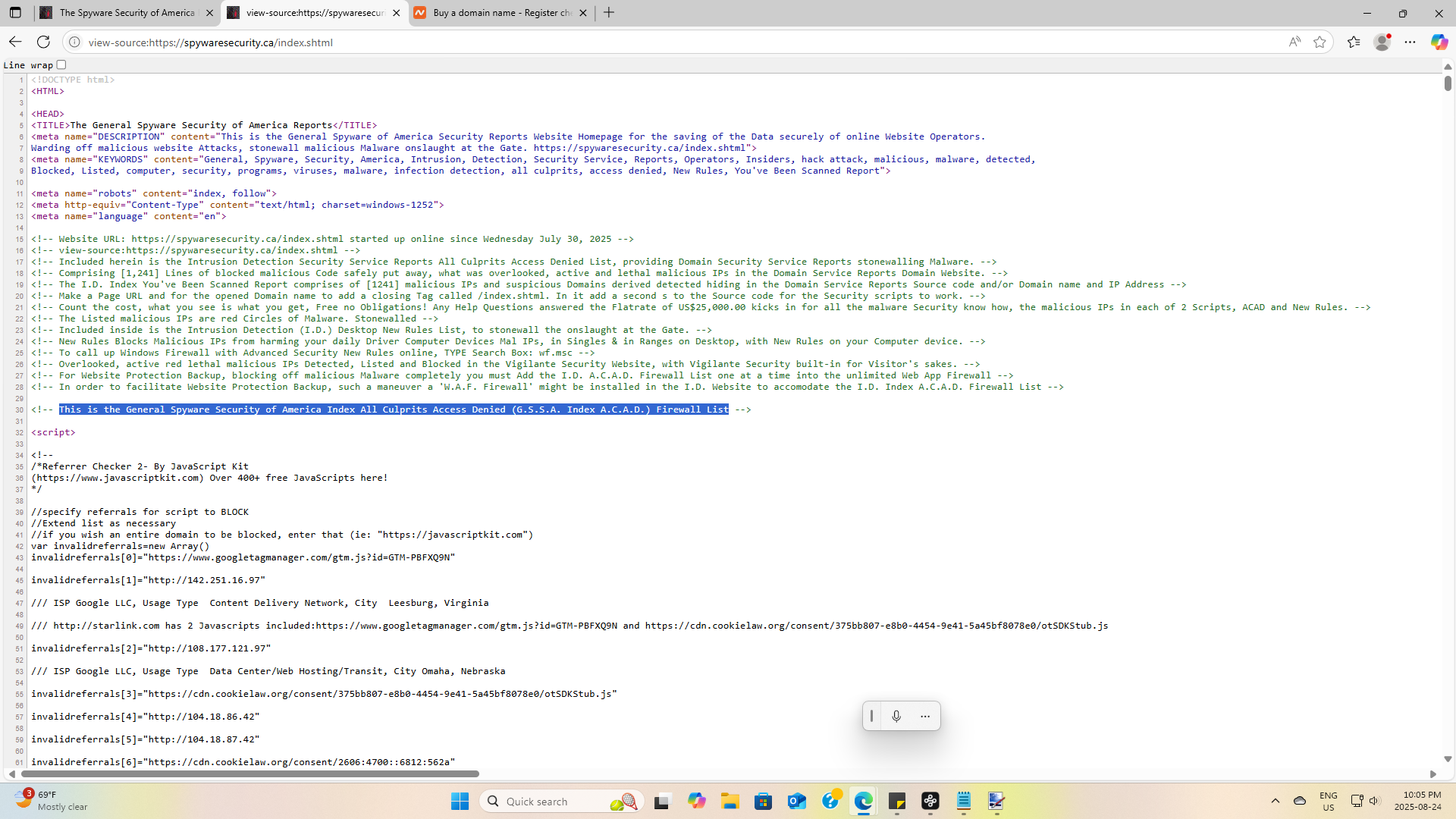
Task: Open the Copilot sidebar icon
Action: click(1439, 42)
